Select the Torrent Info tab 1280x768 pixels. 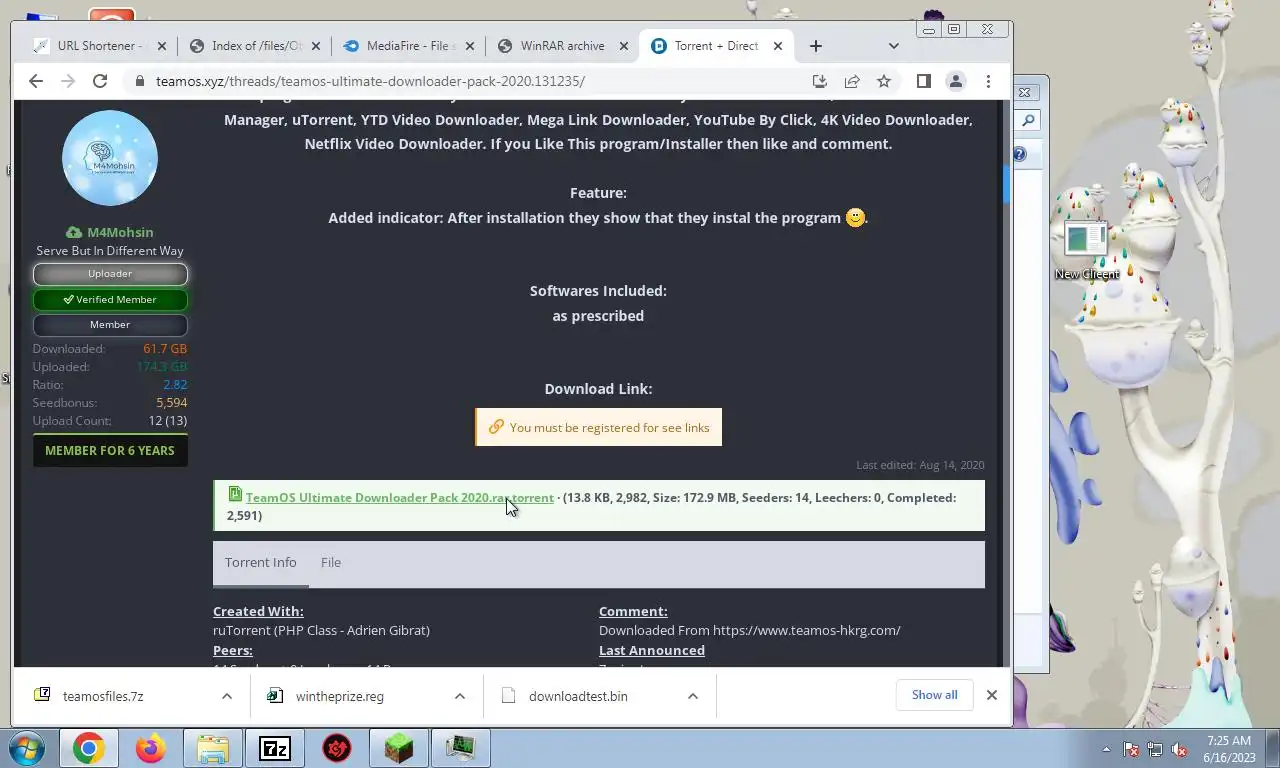260,563
